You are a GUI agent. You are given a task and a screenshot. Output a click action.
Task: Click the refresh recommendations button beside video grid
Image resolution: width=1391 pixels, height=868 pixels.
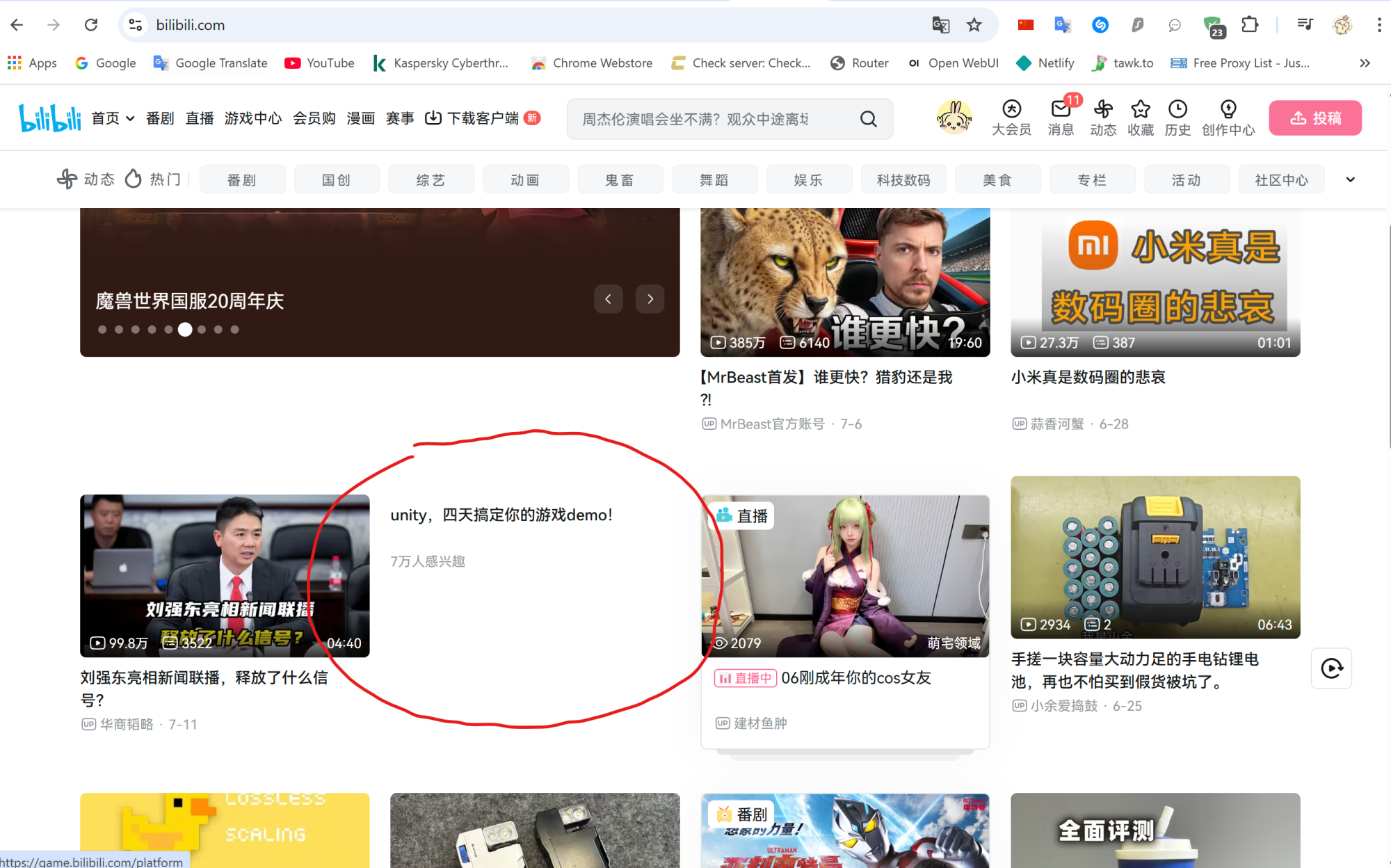pos(1331,668)
